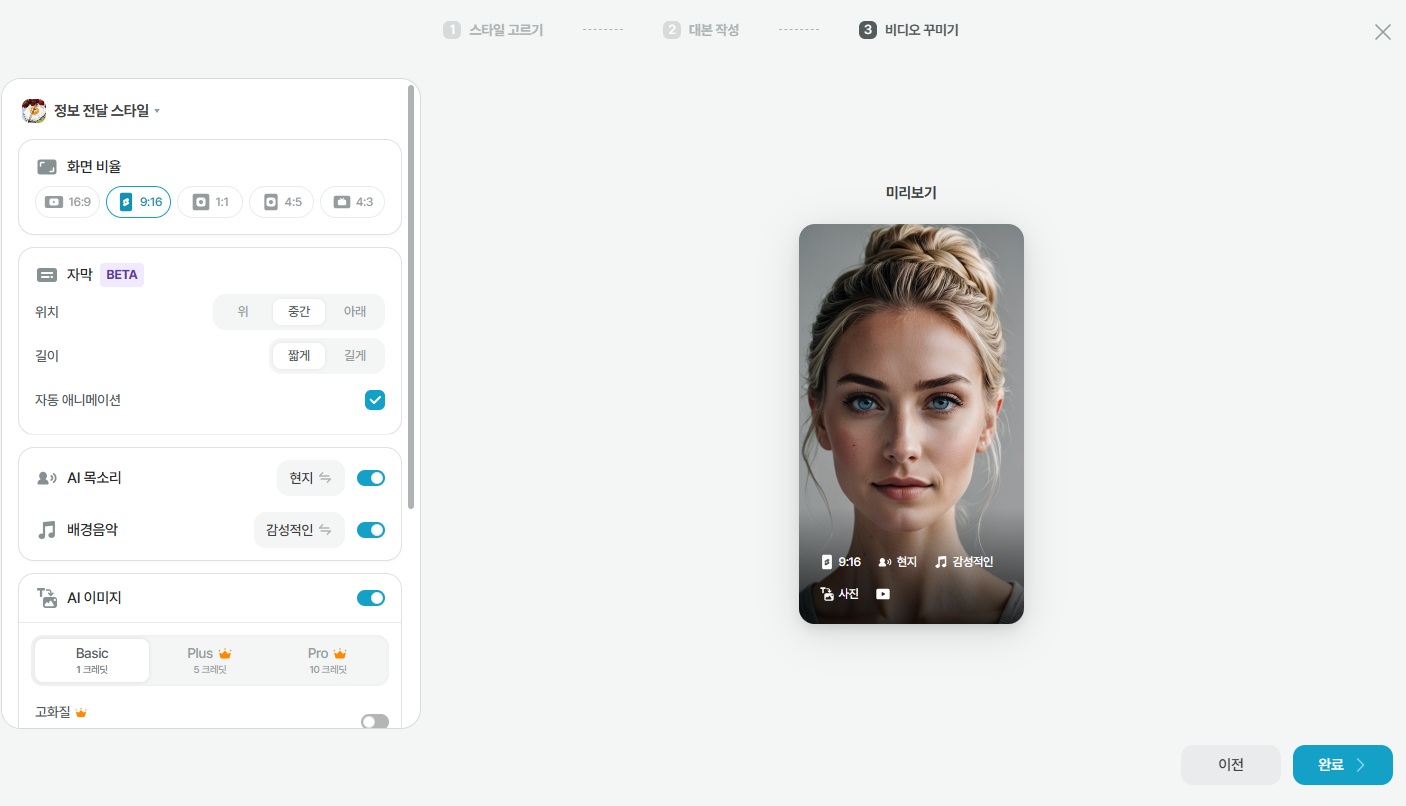Click the AI 이미지 section icon
Viewport: 1406px width, 806px height.
point(47,598)
